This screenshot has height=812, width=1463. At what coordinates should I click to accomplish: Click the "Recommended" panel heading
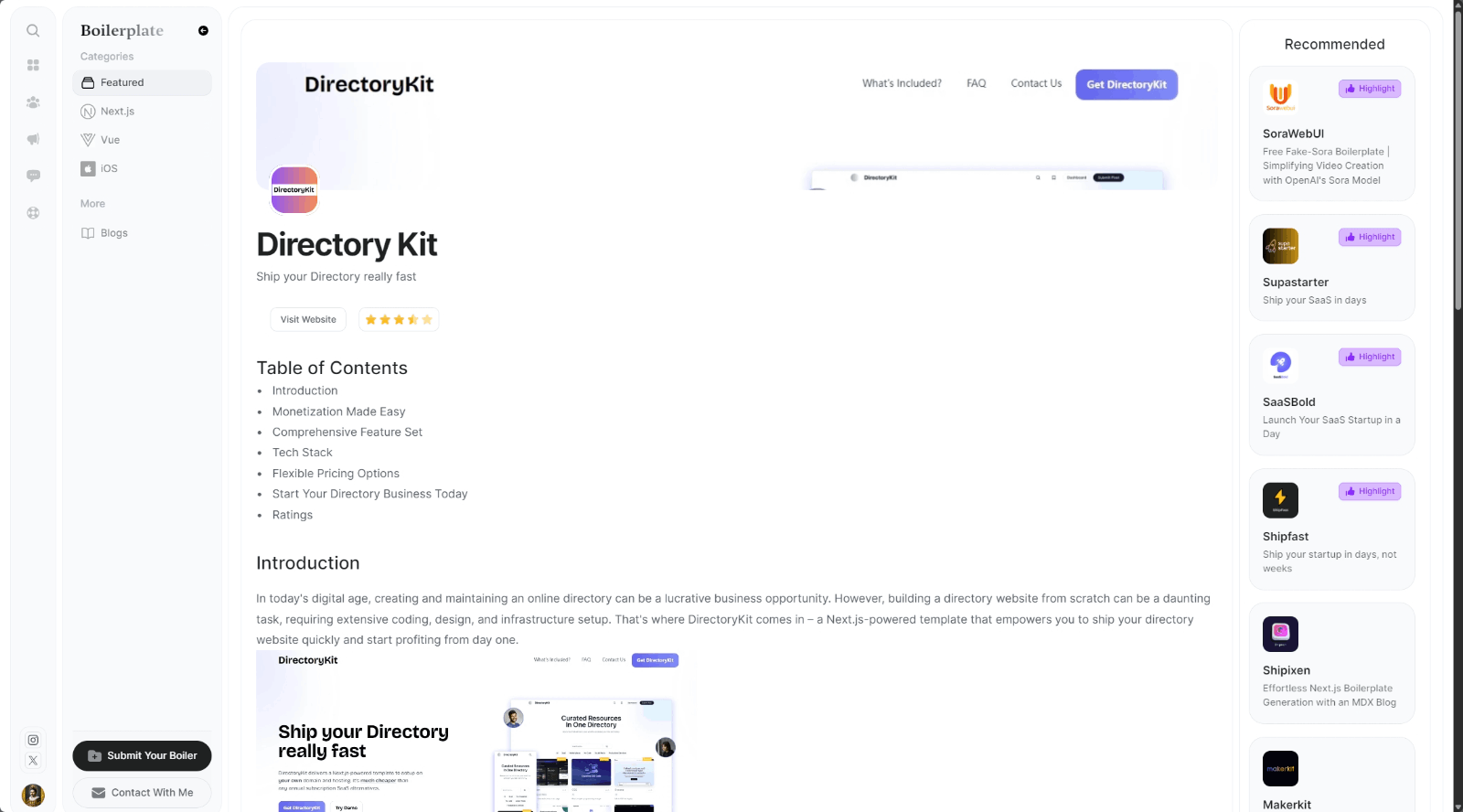pyautogui.click(x=1334, y=44)
